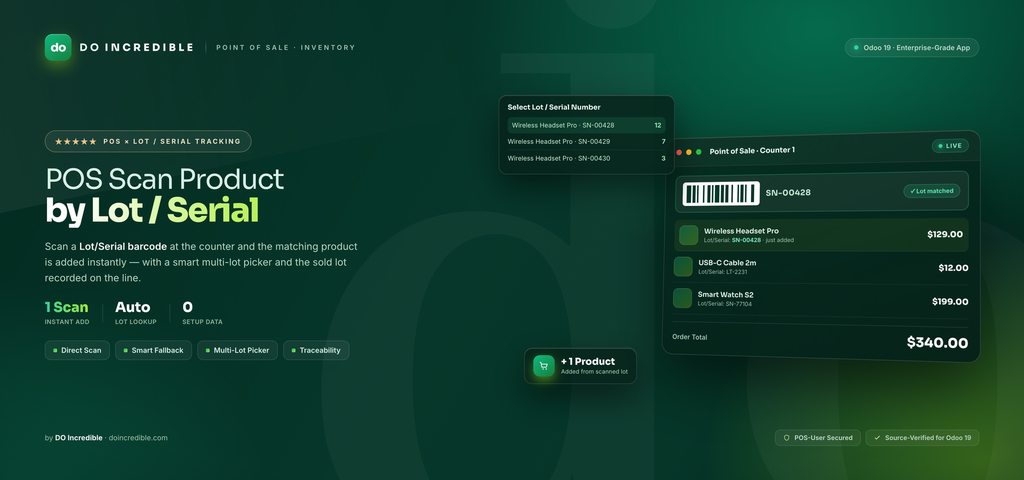Screen dimensions: 1024x480
Task: Click the $199.00 price
Action: 950,301
